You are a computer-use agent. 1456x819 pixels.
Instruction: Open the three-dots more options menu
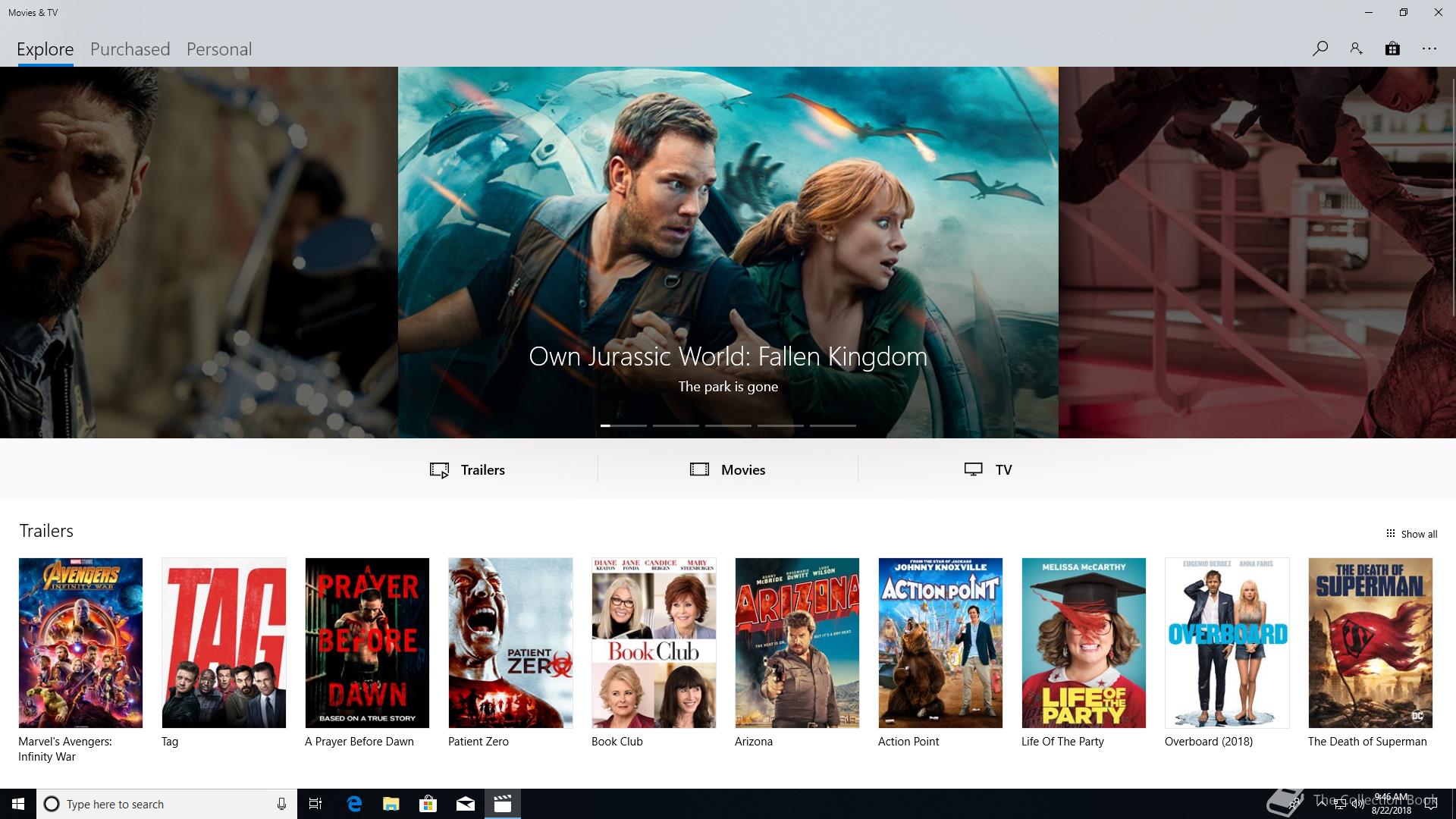1429,49
